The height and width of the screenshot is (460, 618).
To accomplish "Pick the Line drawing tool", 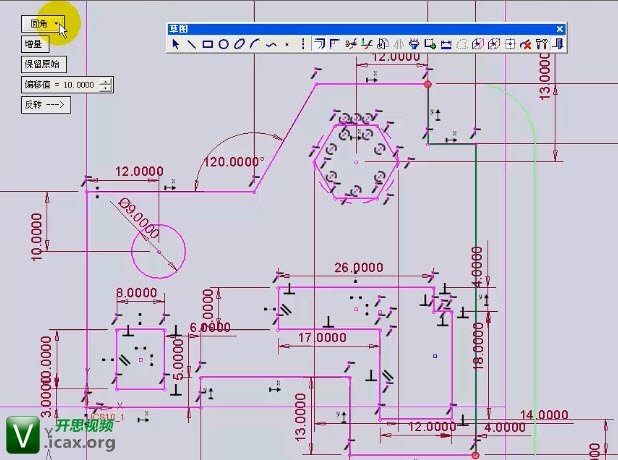I will click(192, 44).
